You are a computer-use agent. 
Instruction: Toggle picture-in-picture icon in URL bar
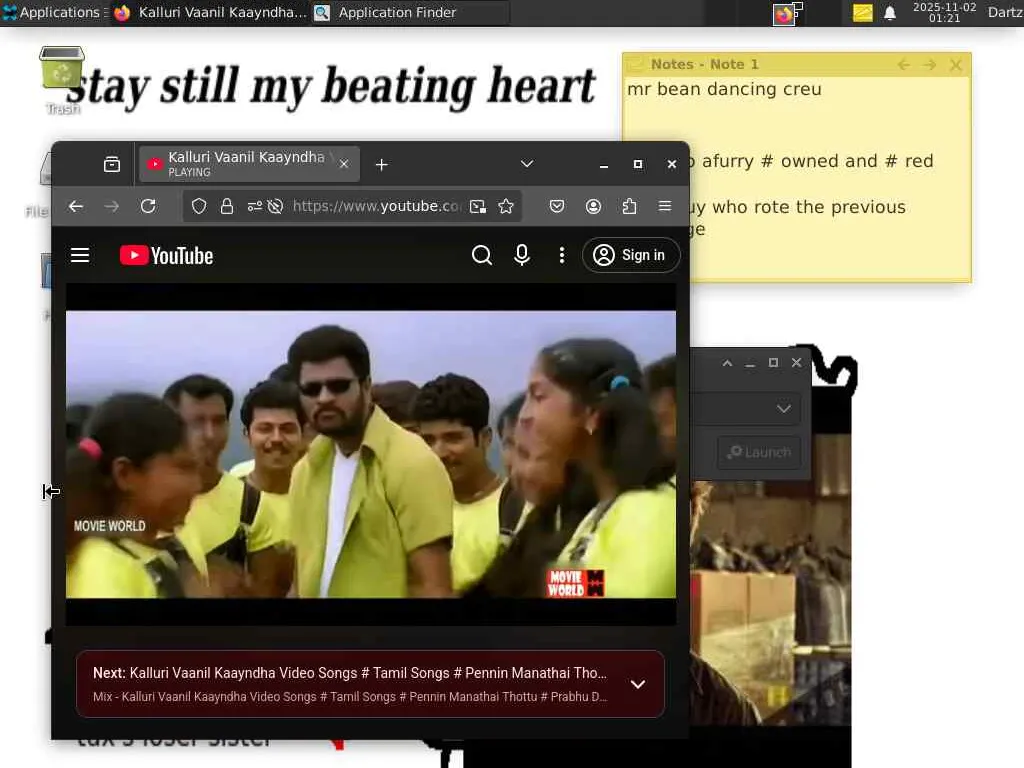click(x=478, y=206)
